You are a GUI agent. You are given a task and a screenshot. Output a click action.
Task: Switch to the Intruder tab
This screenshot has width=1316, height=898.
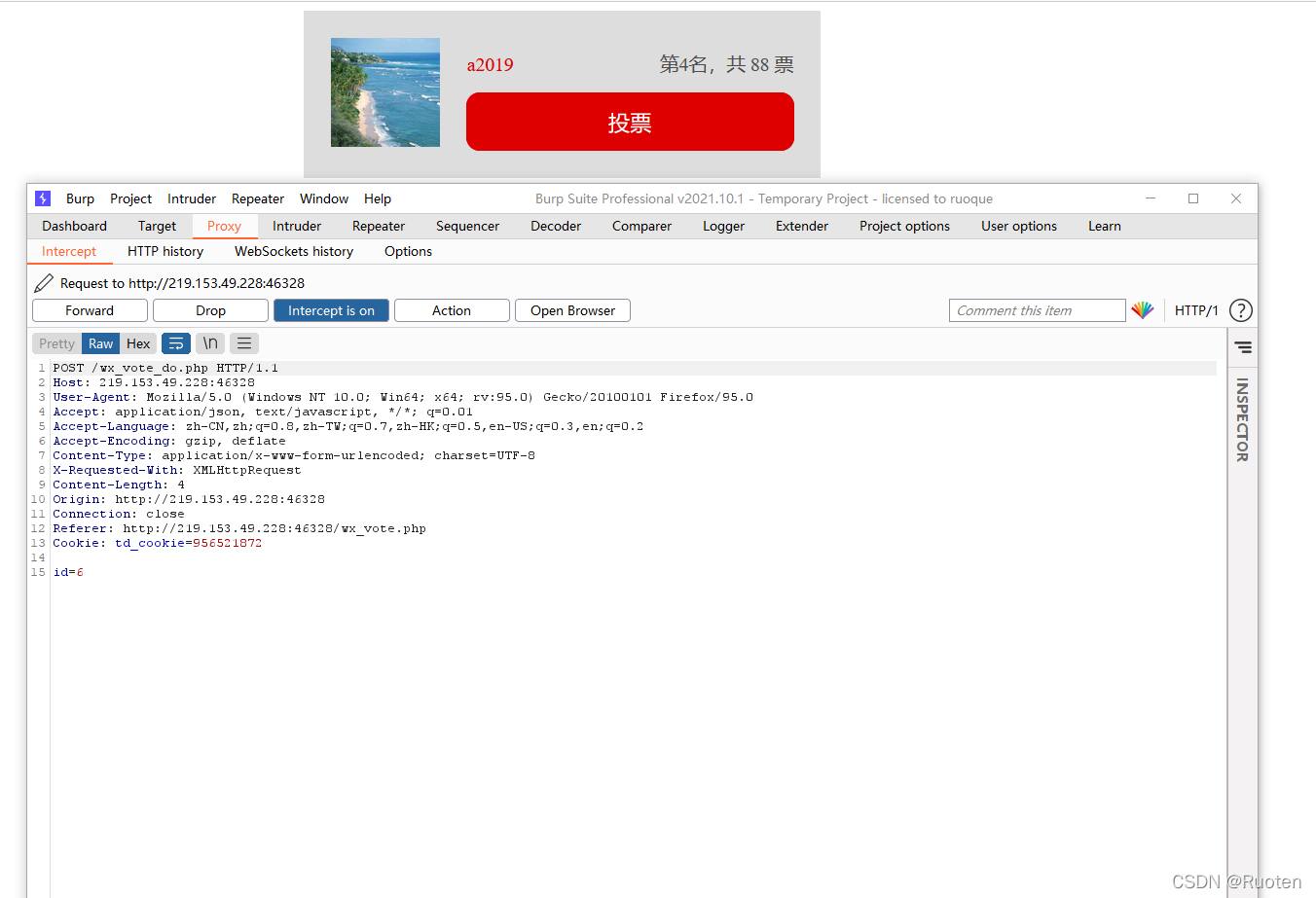(297, 226)
